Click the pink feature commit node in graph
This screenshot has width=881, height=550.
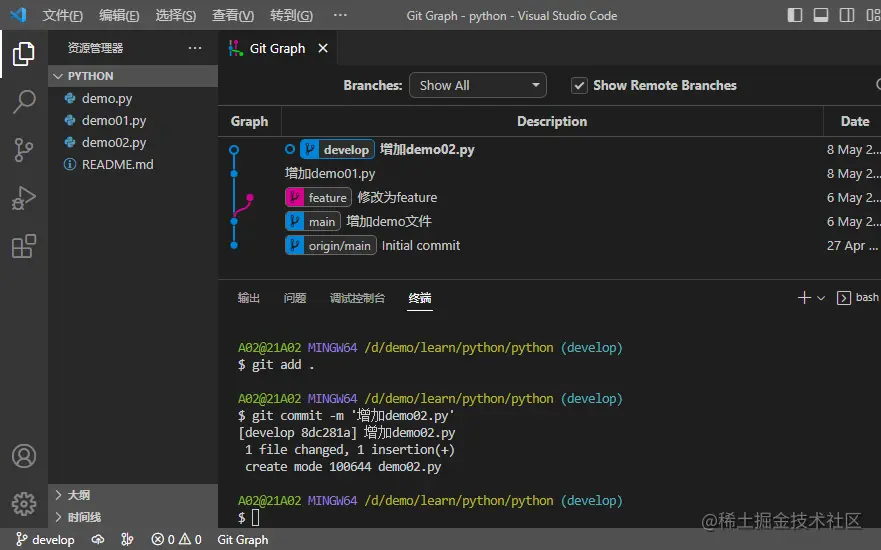coord(250,197)
